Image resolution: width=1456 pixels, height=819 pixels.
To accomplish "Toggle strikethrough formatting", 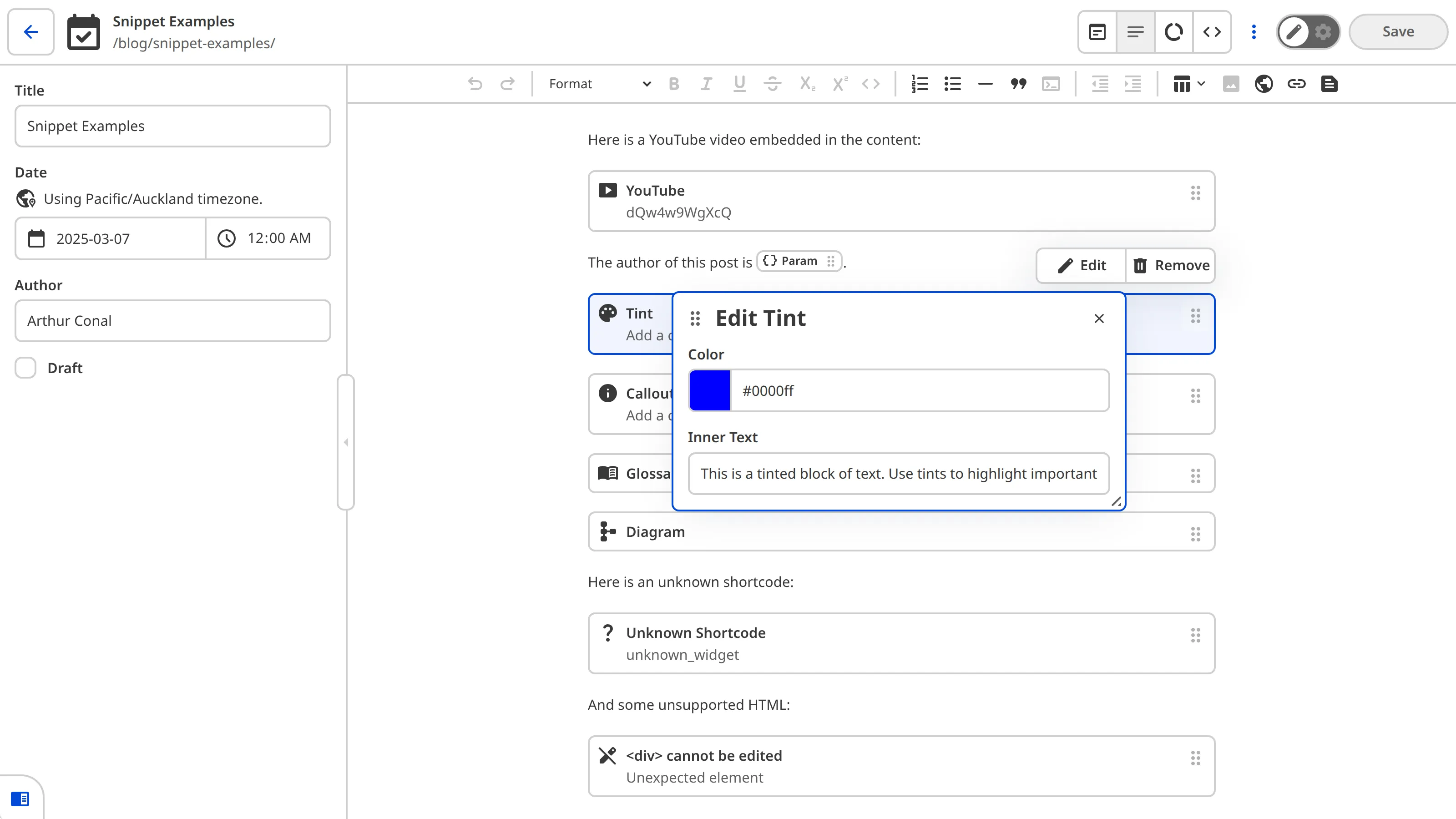I will (x=772, y=84).
